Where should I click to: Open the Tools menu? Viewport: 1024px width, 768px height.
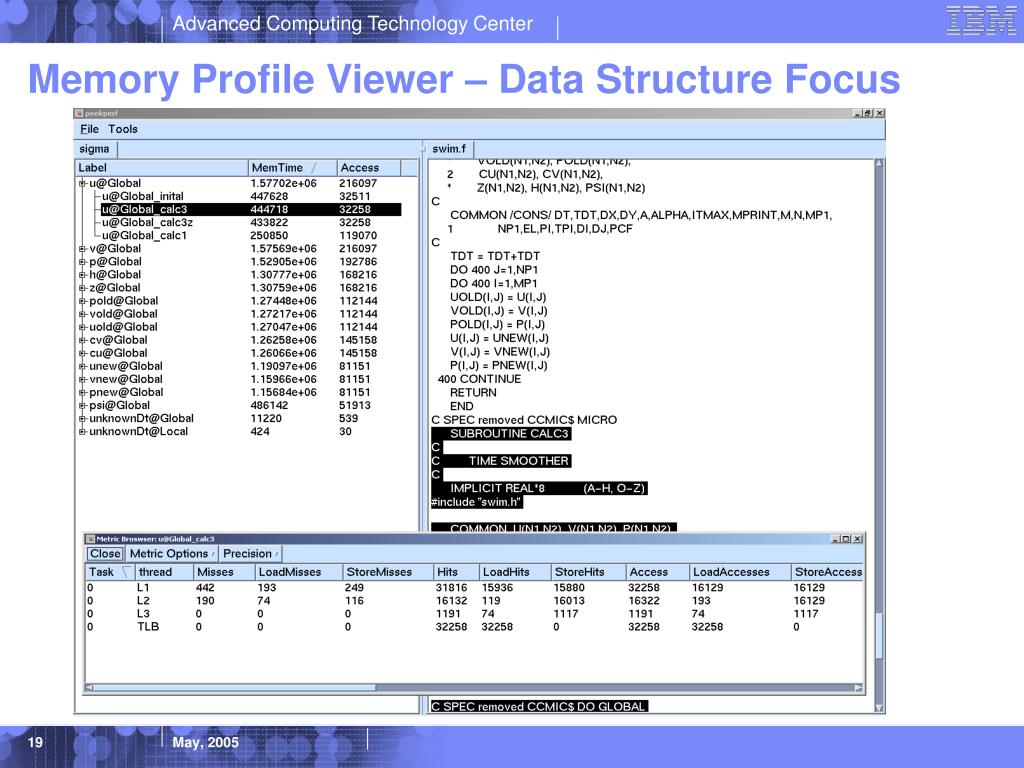[x=123, y=129]
